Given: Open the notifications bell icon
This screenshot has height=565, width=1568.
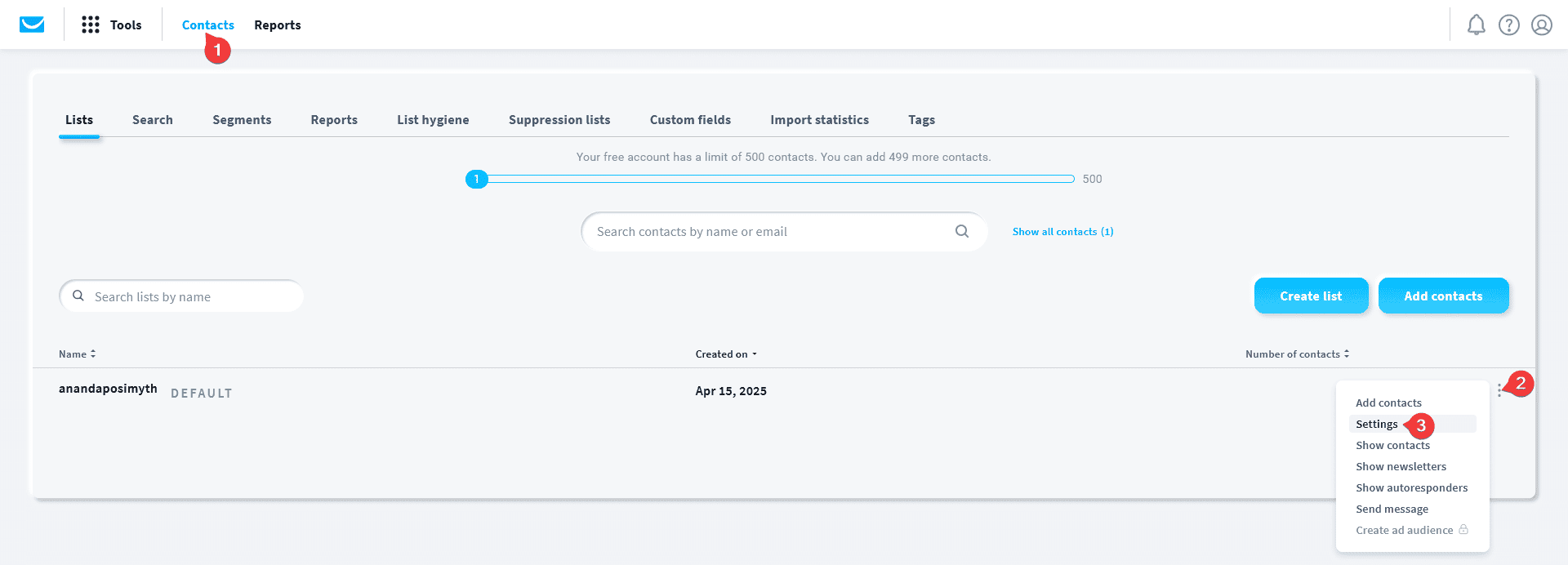Looking at the screenshot, I should click(1476, 25).
